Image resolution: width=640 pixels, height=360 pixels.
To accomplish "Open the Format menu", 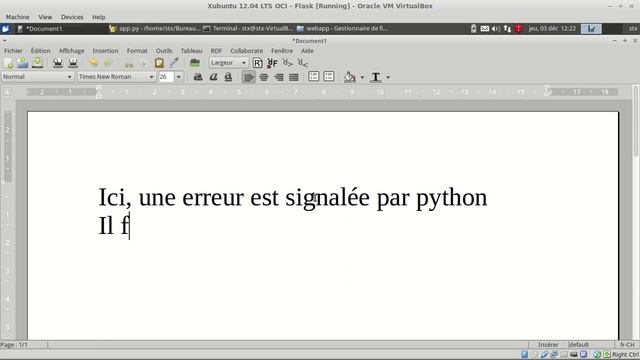I will pos(137,51).
